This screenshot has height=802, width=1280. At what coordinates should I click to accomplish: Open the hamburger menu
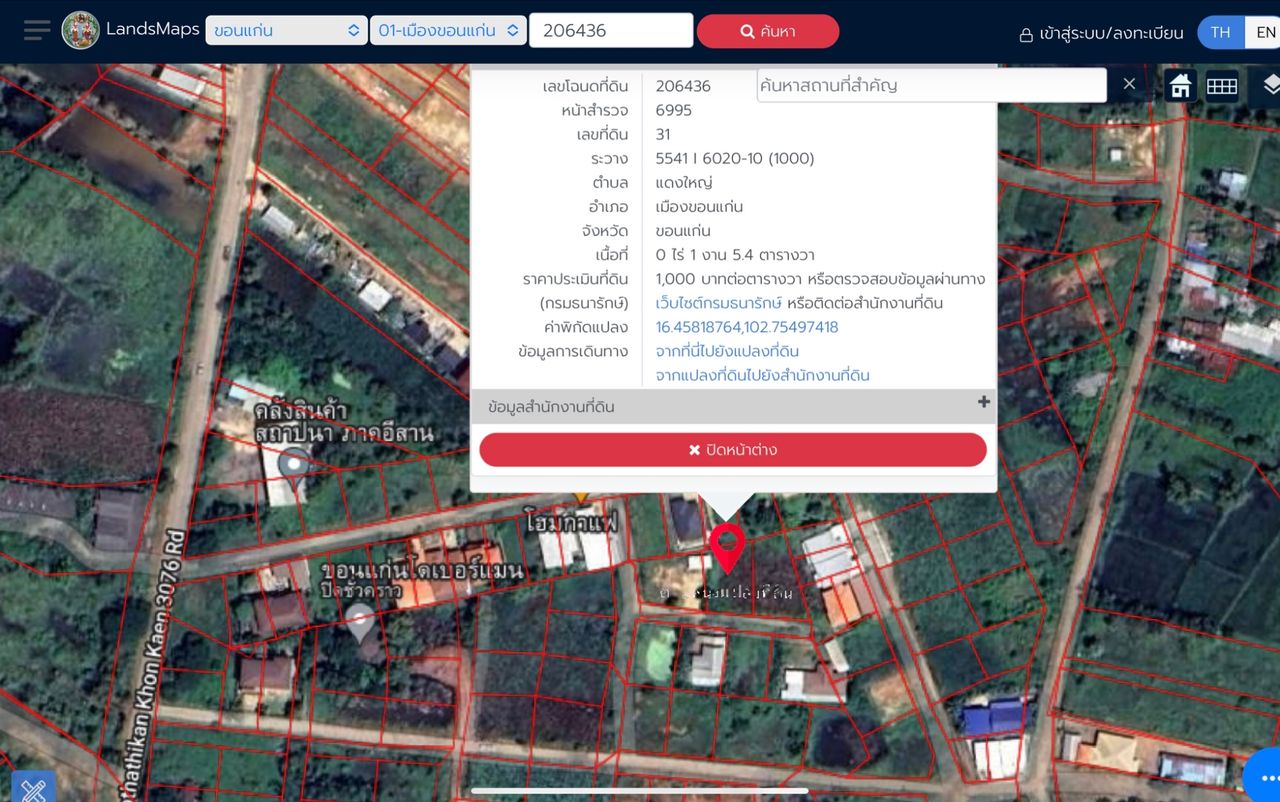click(x=37, y=30)
